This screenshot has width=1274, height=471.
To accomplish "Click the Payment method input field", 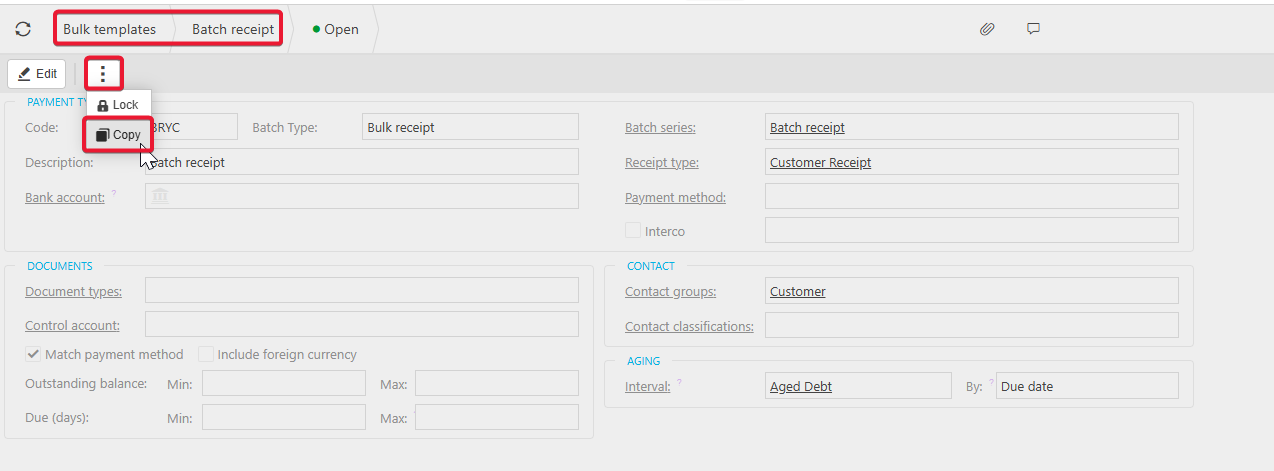I will click(972, 196).
